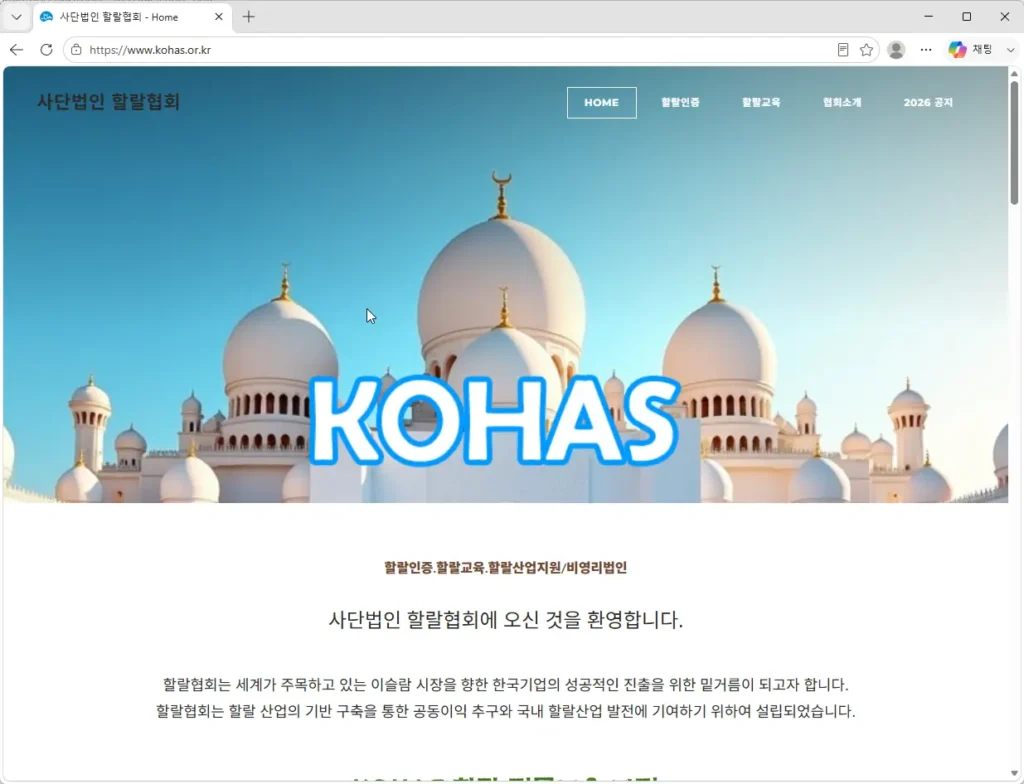Open the HOME navigation item
The width and height of the screenshot is (1024, 784).
pyautogui.click(x=601, y=103)
